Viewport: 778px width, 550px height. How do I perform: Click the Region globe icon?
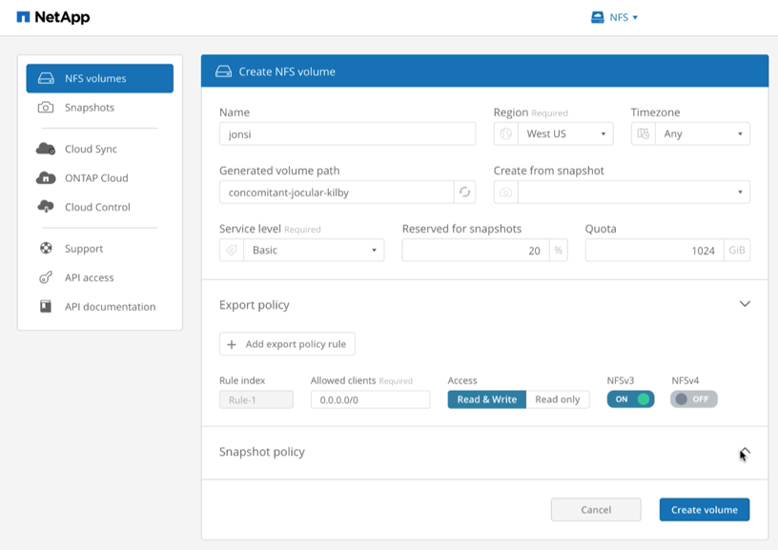(506, 134)
